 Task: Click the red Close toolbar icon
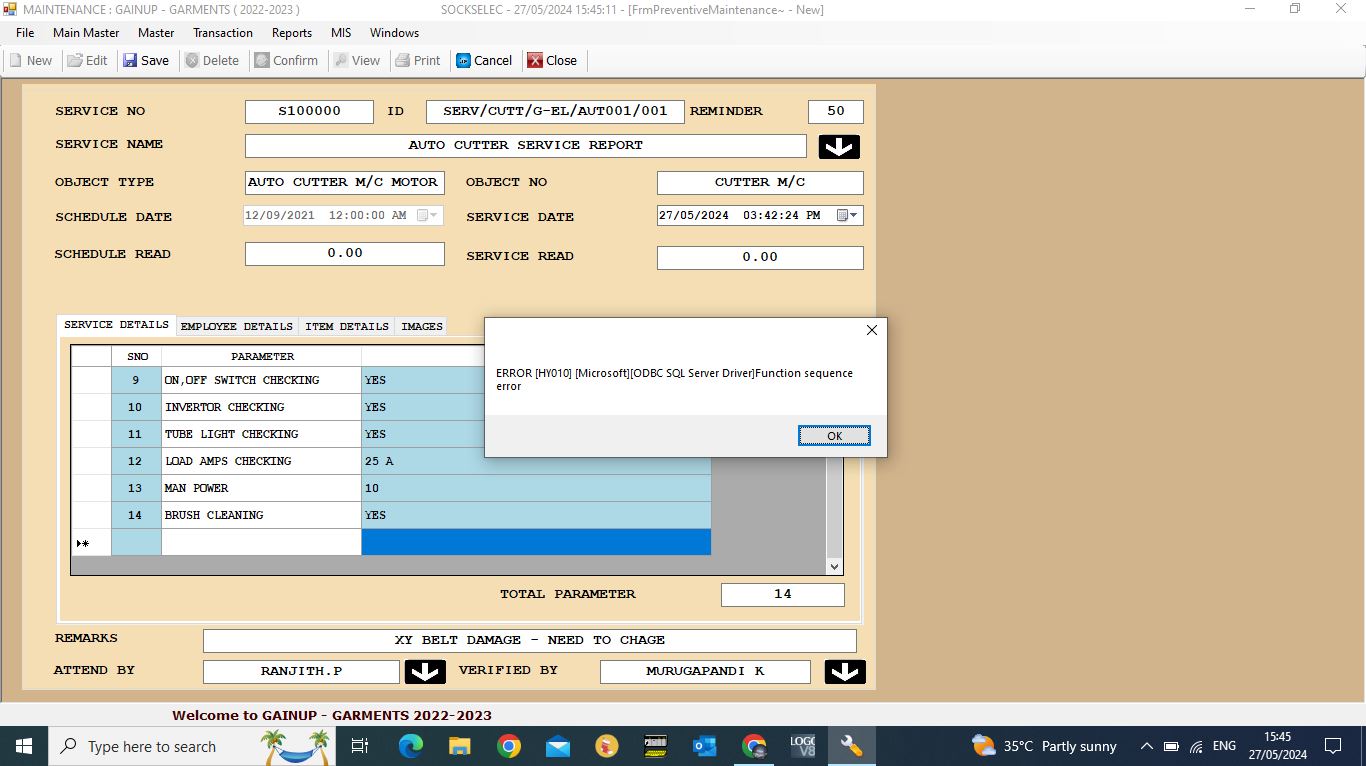click(x=535, y=60)
